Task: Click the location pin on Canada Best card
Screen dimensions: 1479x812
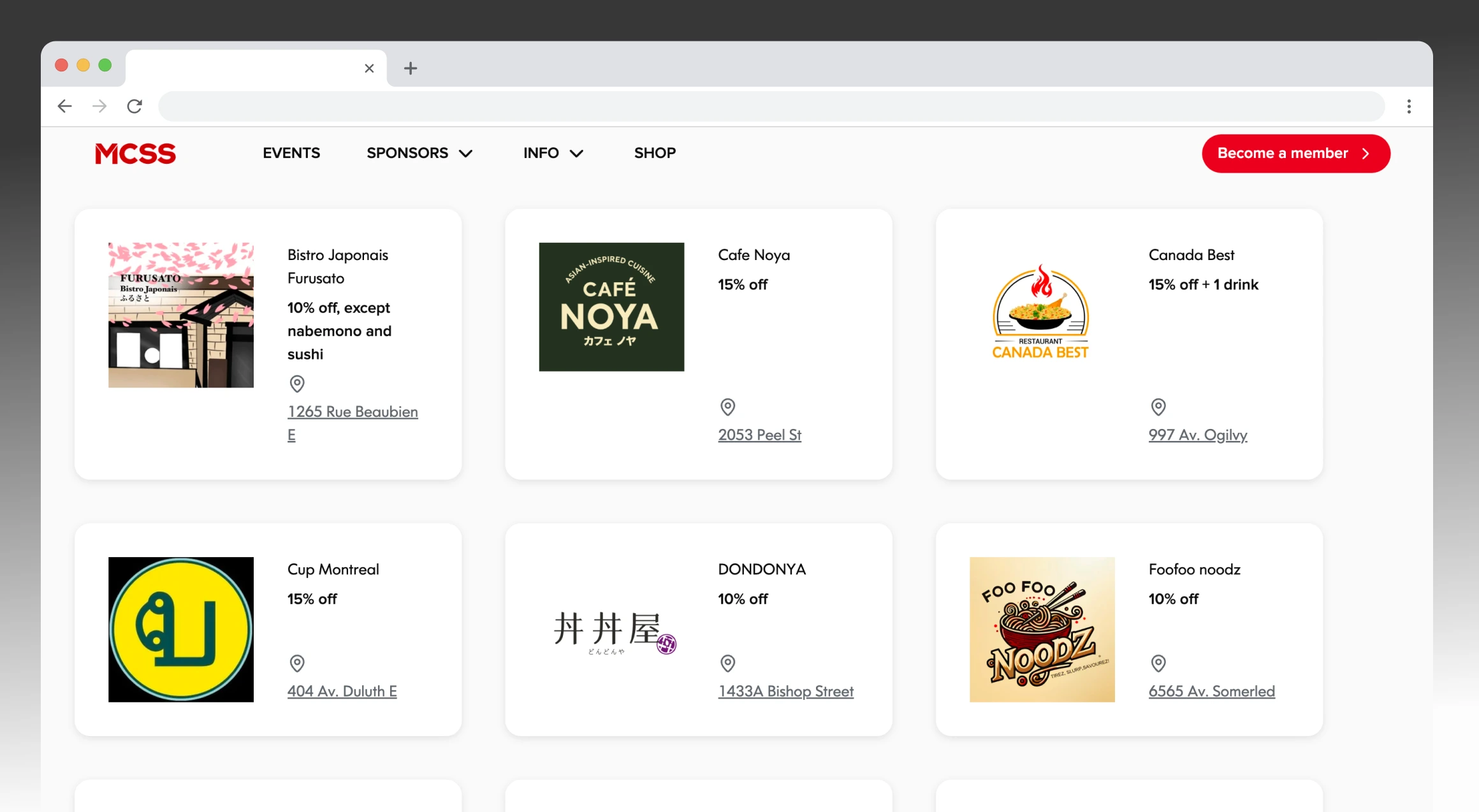Action: click(x=1158, y=407)
